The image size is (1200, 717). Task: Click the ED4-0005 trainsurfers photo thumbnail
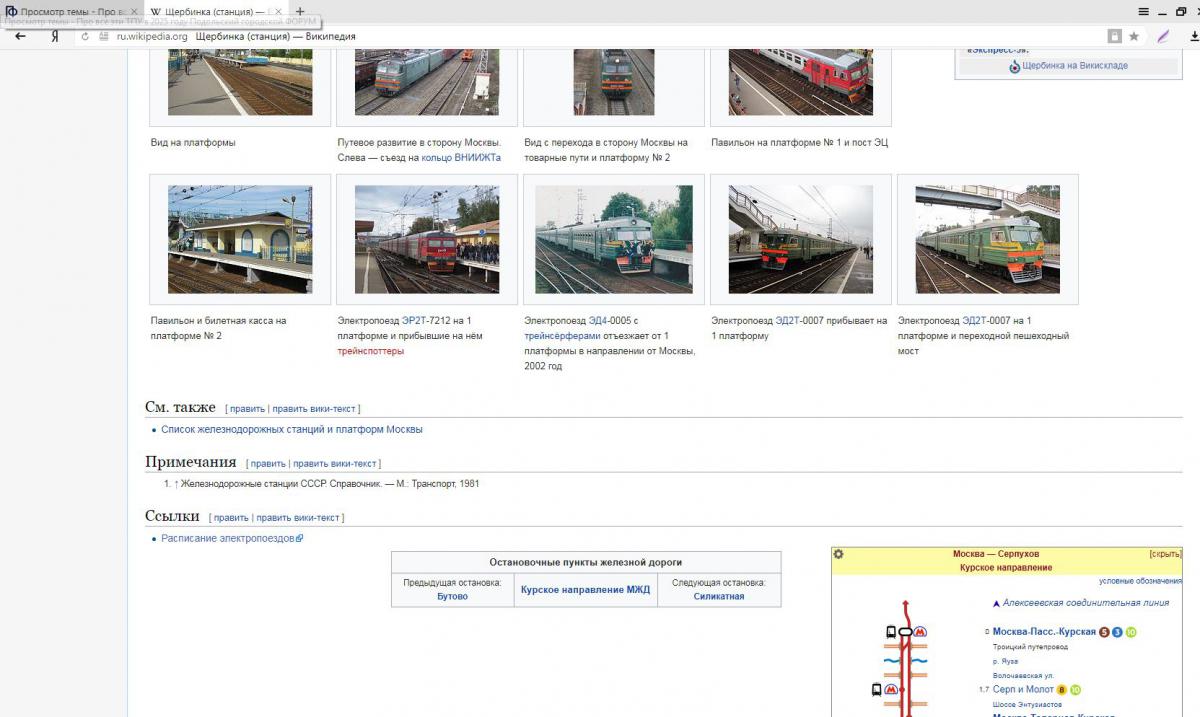click(613, 239)
